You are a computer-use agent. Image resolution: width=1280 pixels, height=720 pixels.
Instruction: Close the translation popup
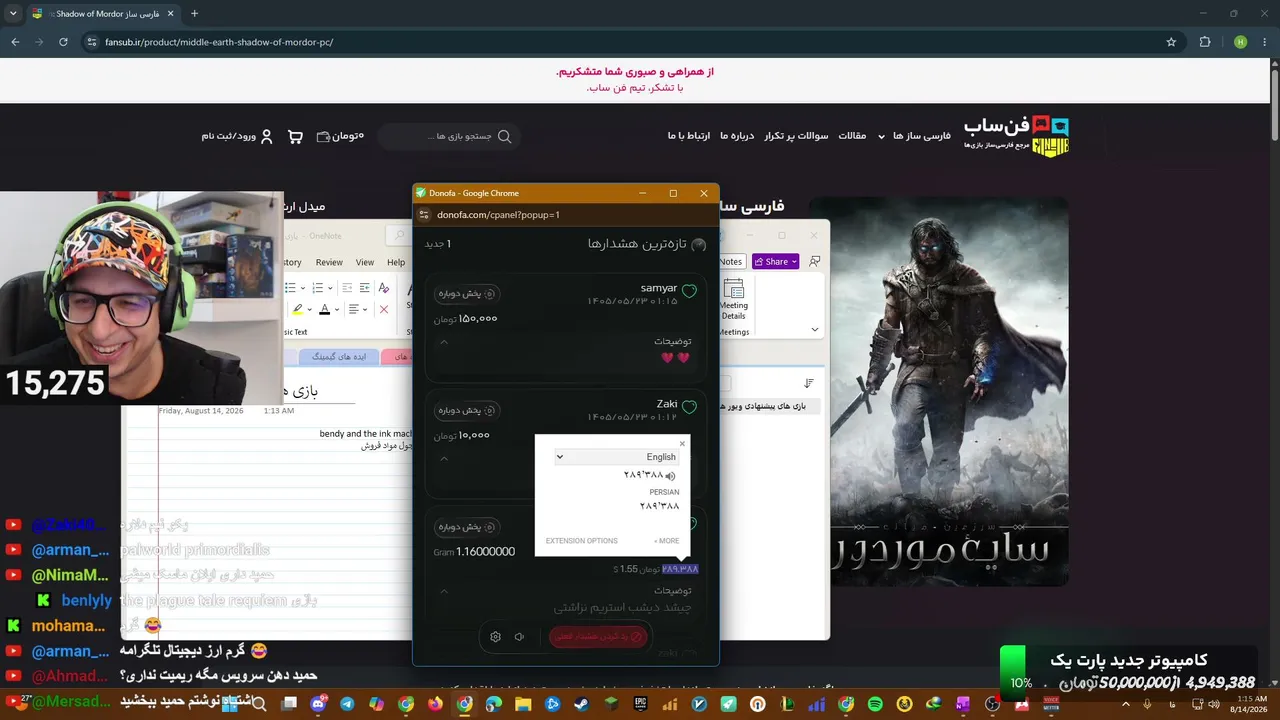pos(683,444)
